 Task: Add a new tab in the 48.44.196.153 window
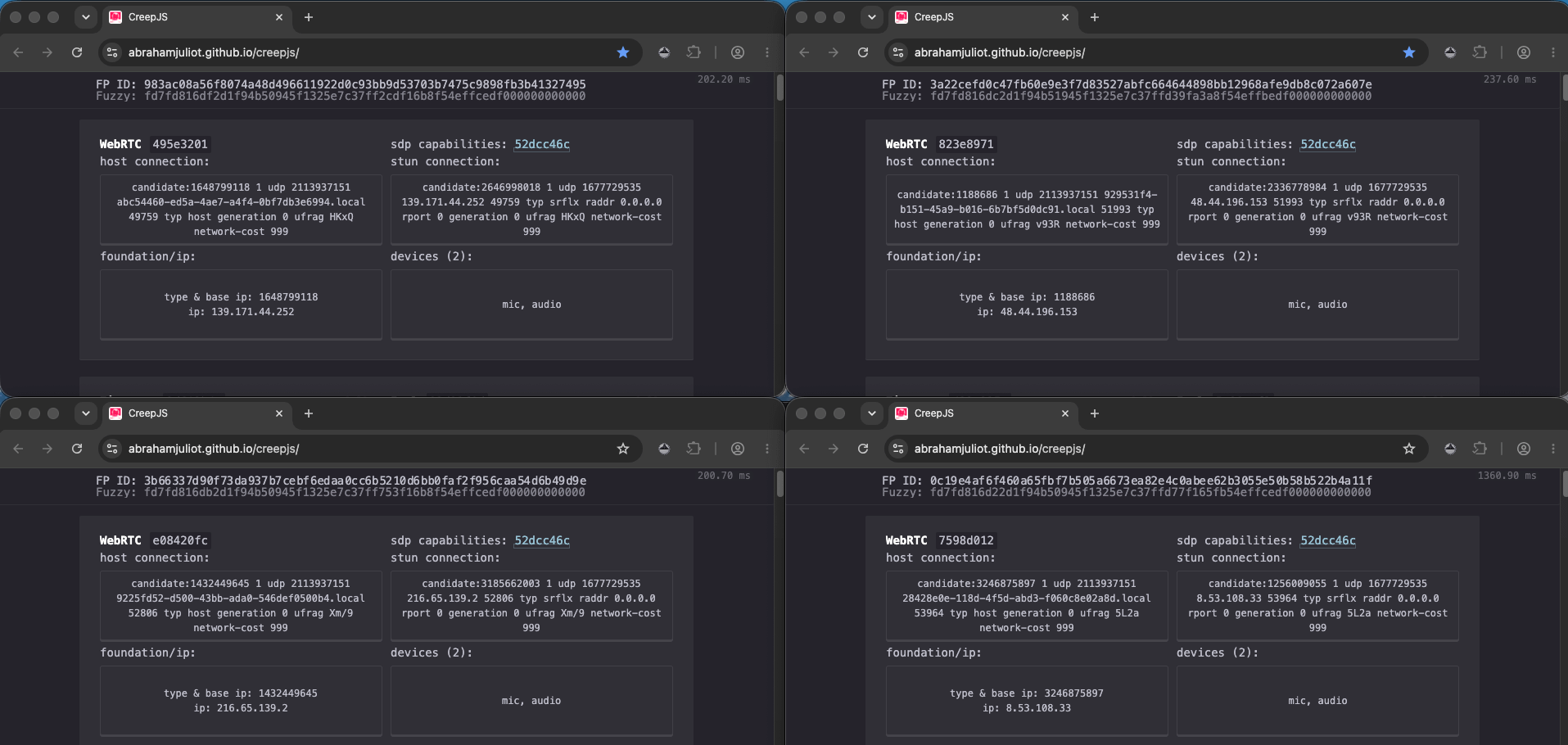click(x=1095, y=17)
